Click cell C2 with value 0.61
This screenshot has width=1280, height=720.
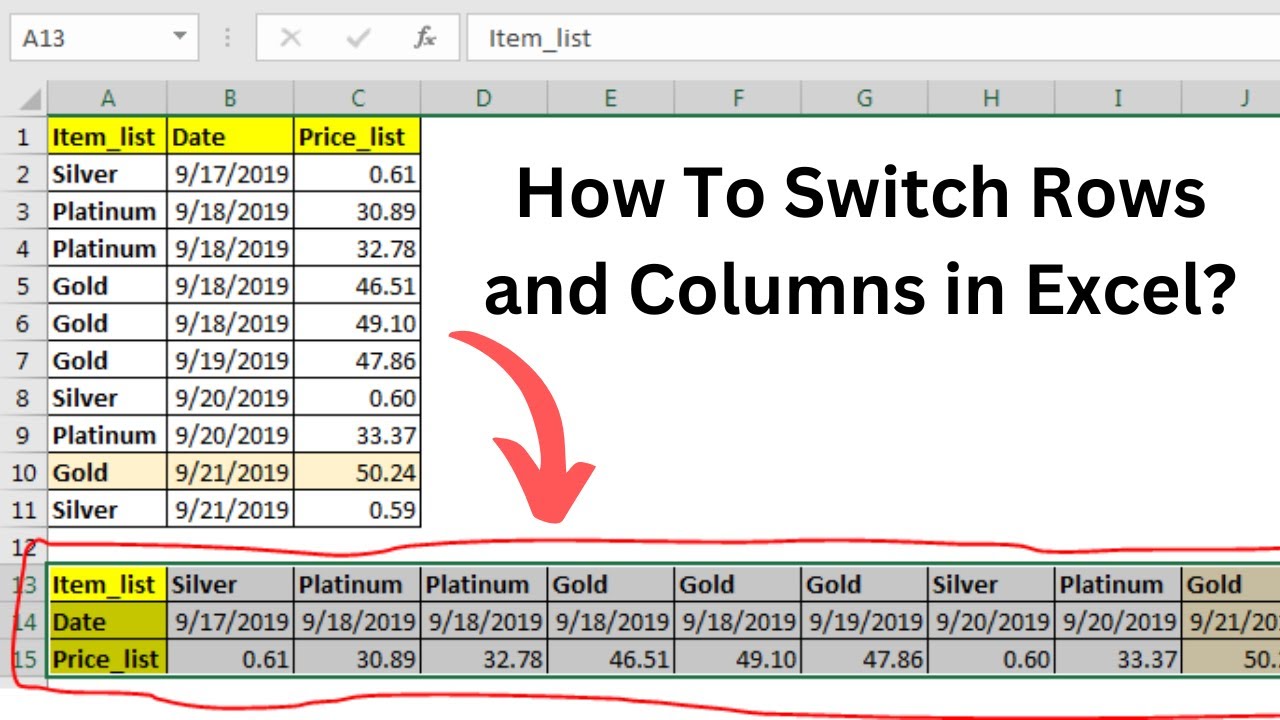(x=357, y=174)
